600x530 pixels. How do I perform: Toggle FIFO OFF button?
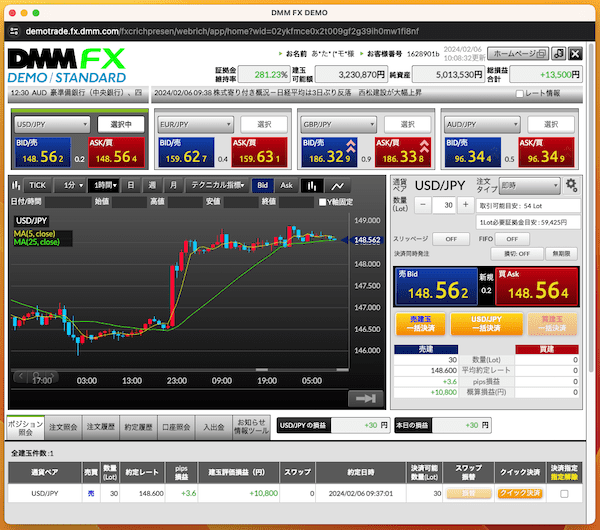(x=512, y=239)
